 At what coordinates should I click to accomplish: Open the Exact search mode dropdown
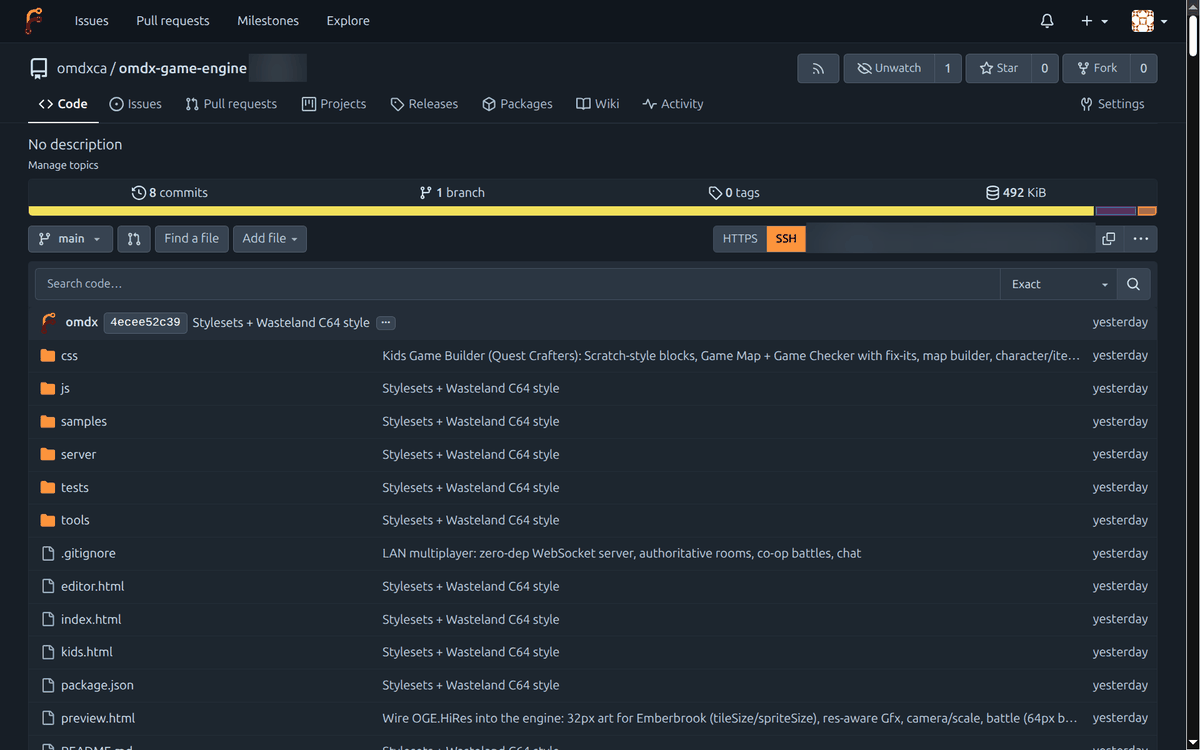tap(1058, 284)
